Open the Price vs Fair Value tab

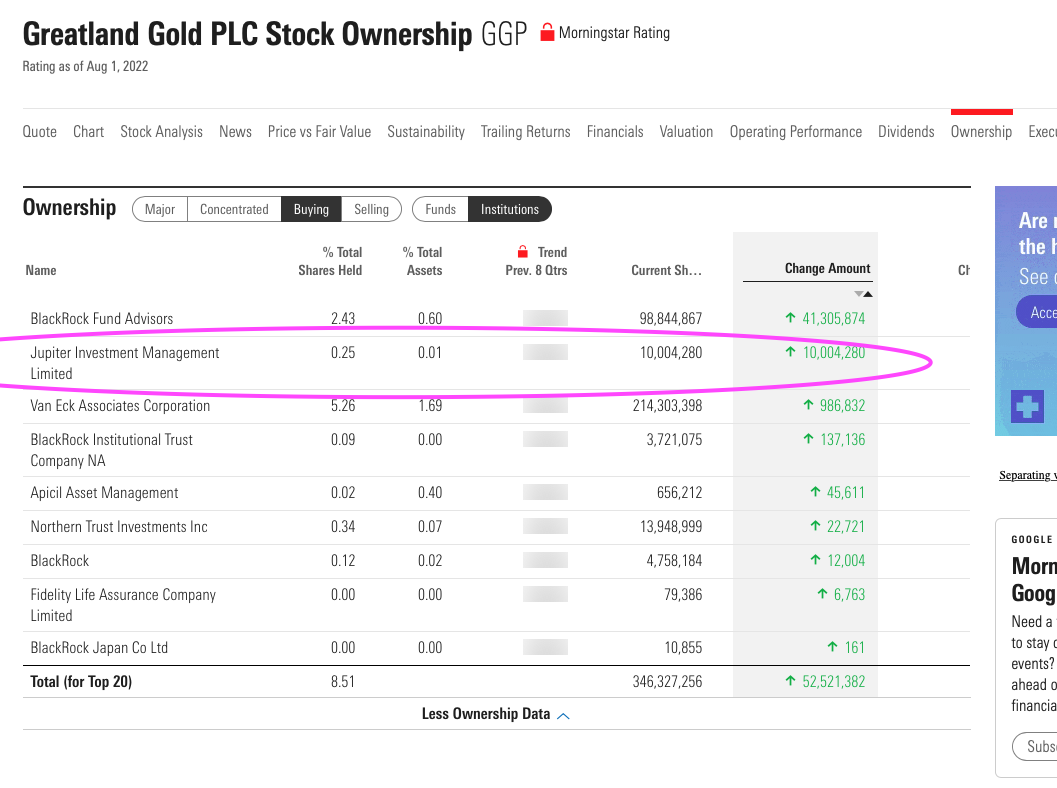click(x=320, y=131)
